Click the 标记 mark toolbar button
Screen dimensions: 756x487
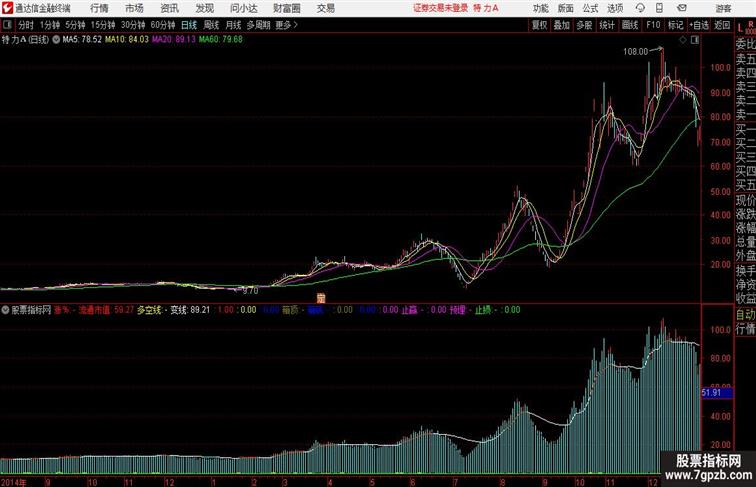(675, 25)
